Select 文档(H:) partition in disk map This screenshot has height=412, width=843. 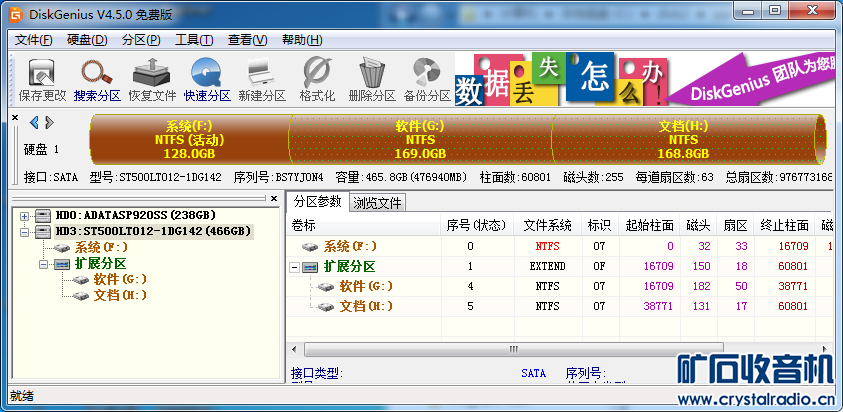(x=685, y=139)
